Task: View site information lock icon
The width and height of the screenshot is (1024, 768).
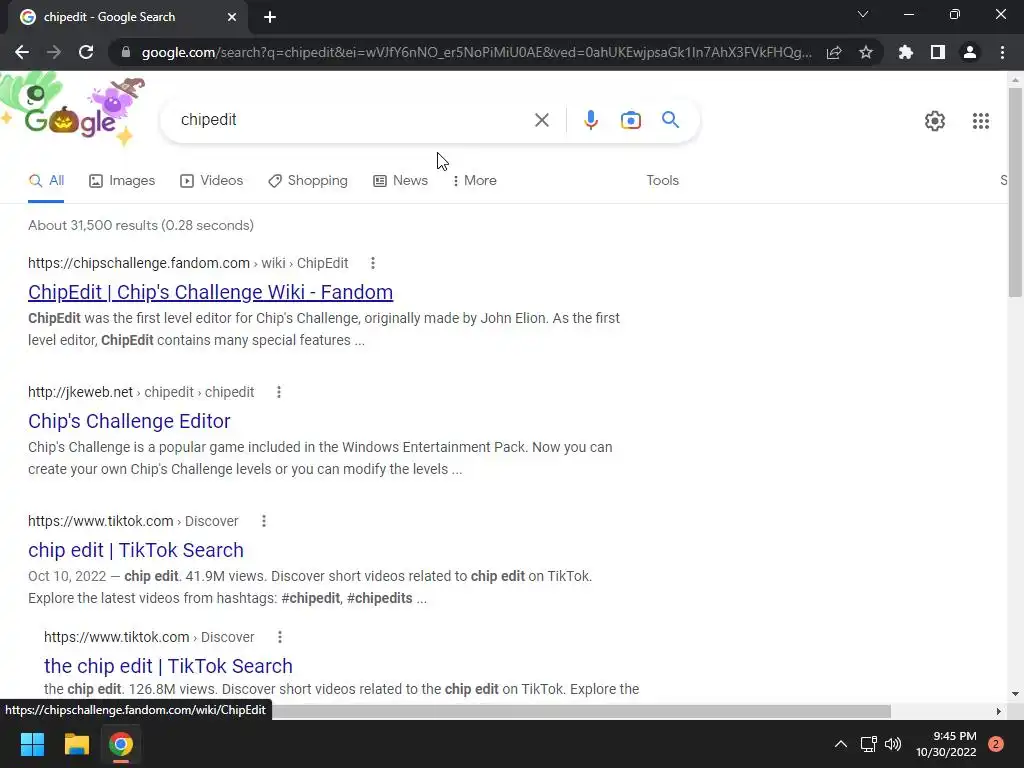Action: 125,52
